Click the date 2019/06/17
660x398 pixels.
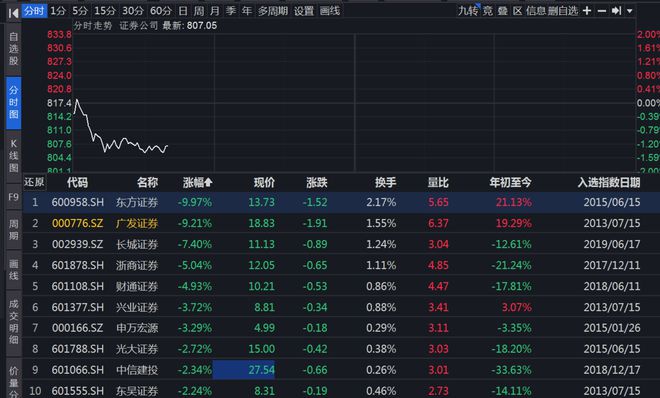pos(612,244)
